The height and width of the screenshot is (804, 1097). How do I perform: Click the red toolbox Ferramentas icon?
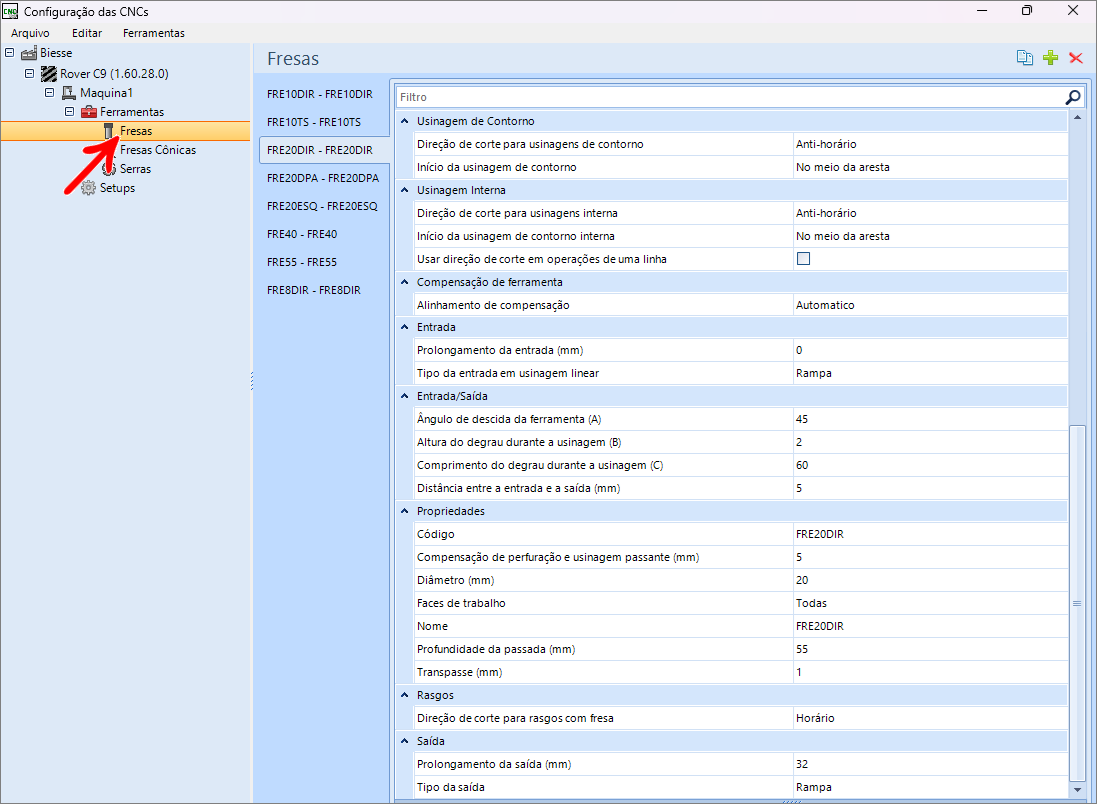pyautogui.click(x=89, y=112)
